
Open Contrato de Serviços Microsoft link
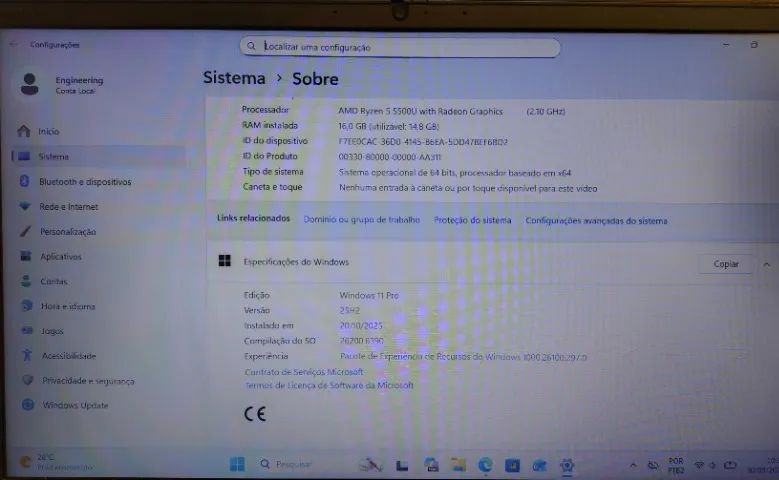304,372
